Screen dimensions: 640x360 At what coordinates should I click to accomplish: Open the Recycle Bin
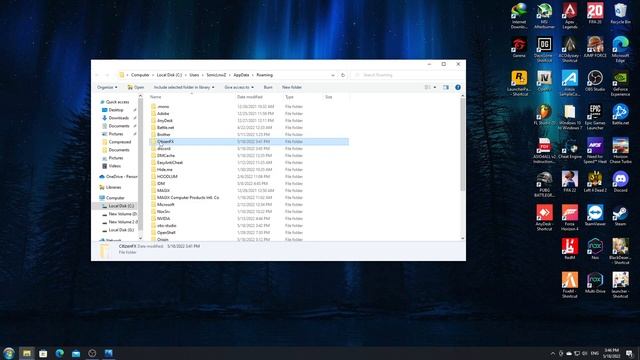[620, 13]
